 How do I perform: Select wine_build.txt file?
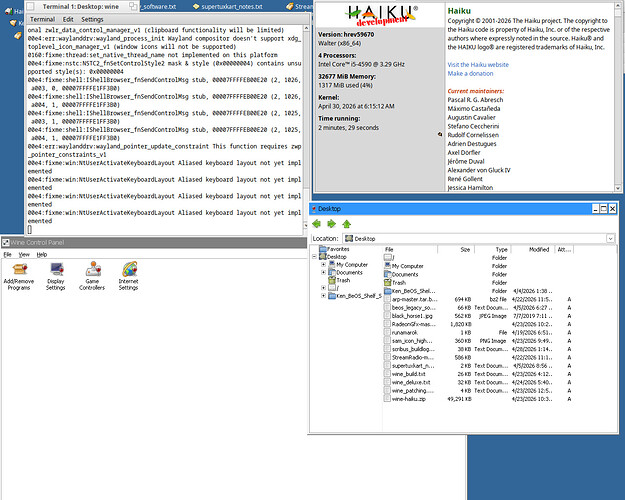tap(405, 374)
